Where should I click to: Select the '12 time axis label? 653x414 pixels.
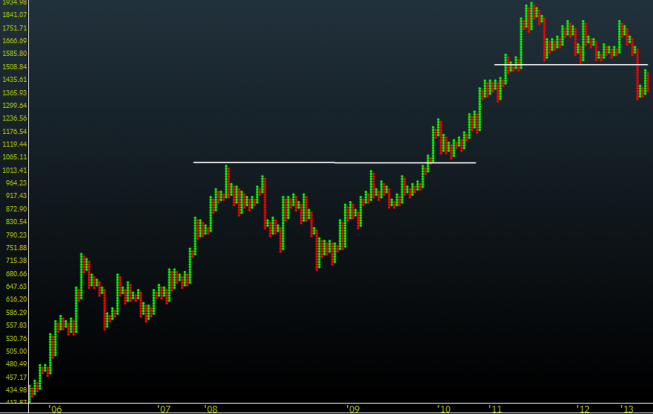[583, 409]
